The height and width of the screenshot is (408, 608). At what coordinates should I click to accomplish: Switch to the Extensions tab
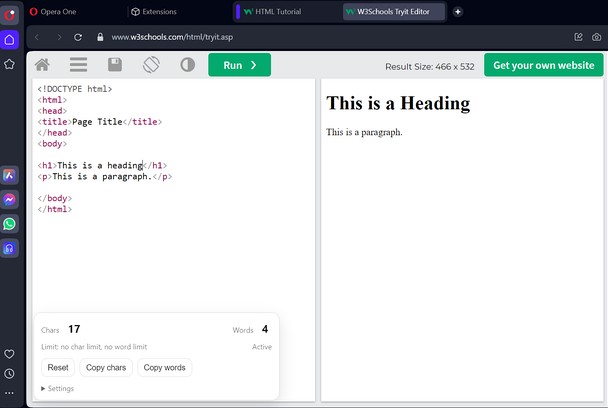click(x=154, y=12)
